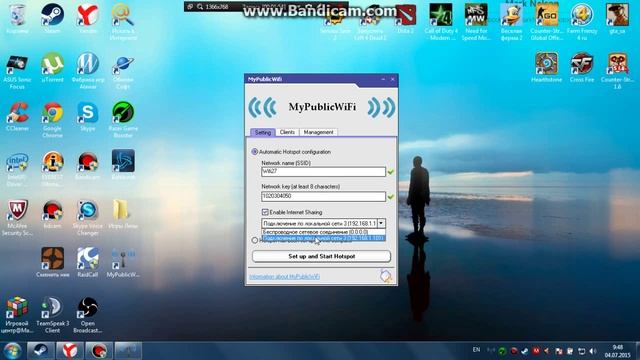Open the Call of Duty 4 shortcut

pos(441,21)
